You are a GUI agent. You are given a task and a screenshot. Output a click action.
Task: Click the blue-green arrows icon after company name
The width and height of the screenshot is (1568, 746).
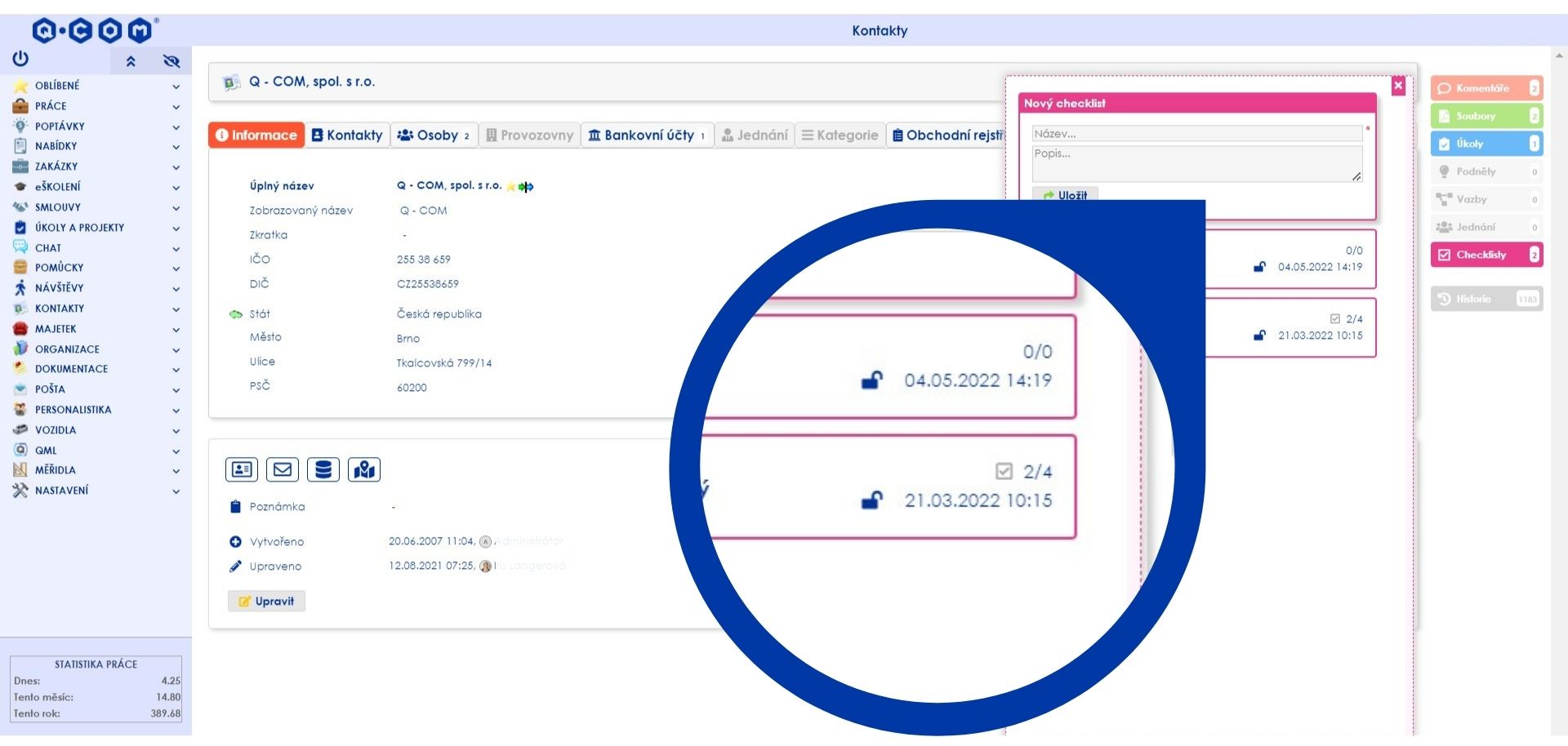pyautogui.click(x=526, y=187)
